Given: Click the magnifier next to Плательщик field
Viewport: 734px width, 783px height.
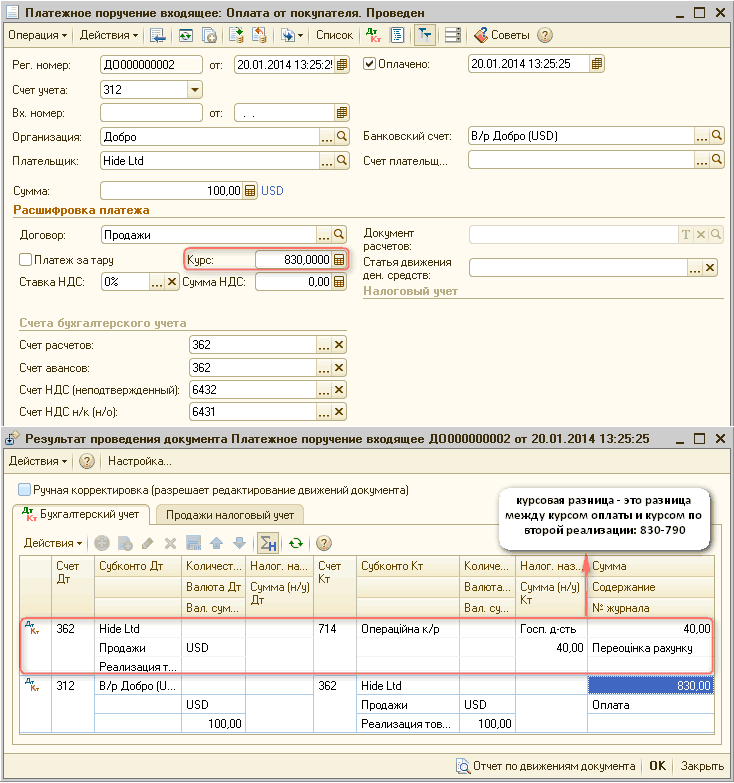Looking at the screenshot, I should tap(341, 160).
